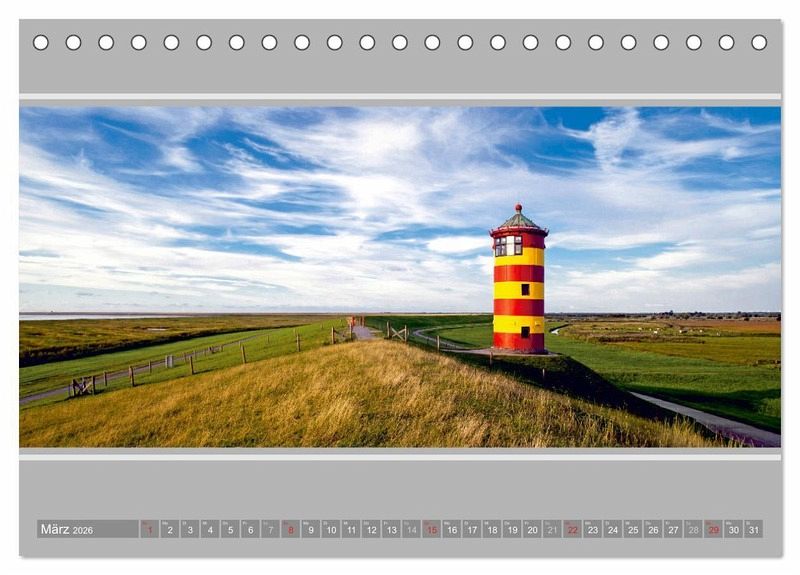The width and height of the screenshot is (800, 575).
Task: Pick day 29 marked in red
Action: pos(713,529)
